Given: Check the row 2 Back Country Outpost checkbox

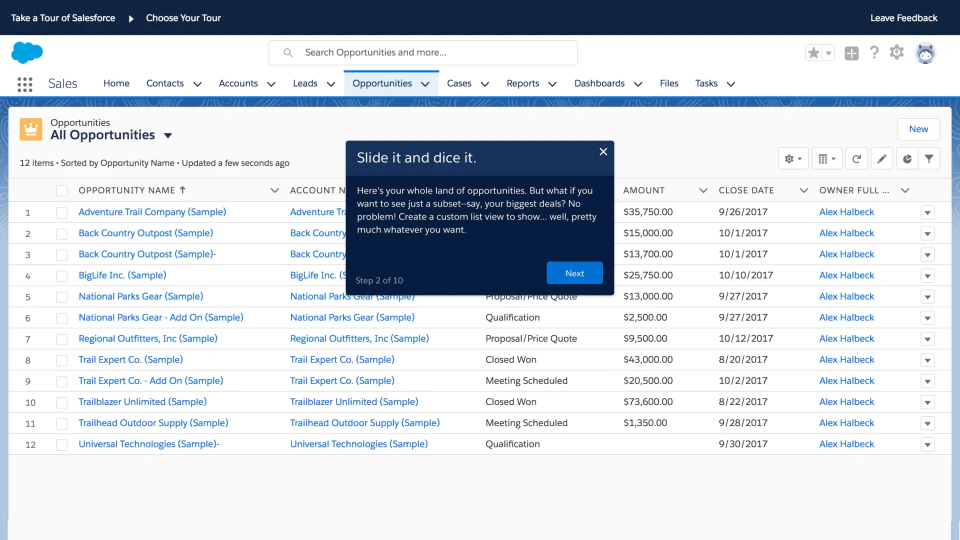Looking at the screenshot, I should [62, 234].
